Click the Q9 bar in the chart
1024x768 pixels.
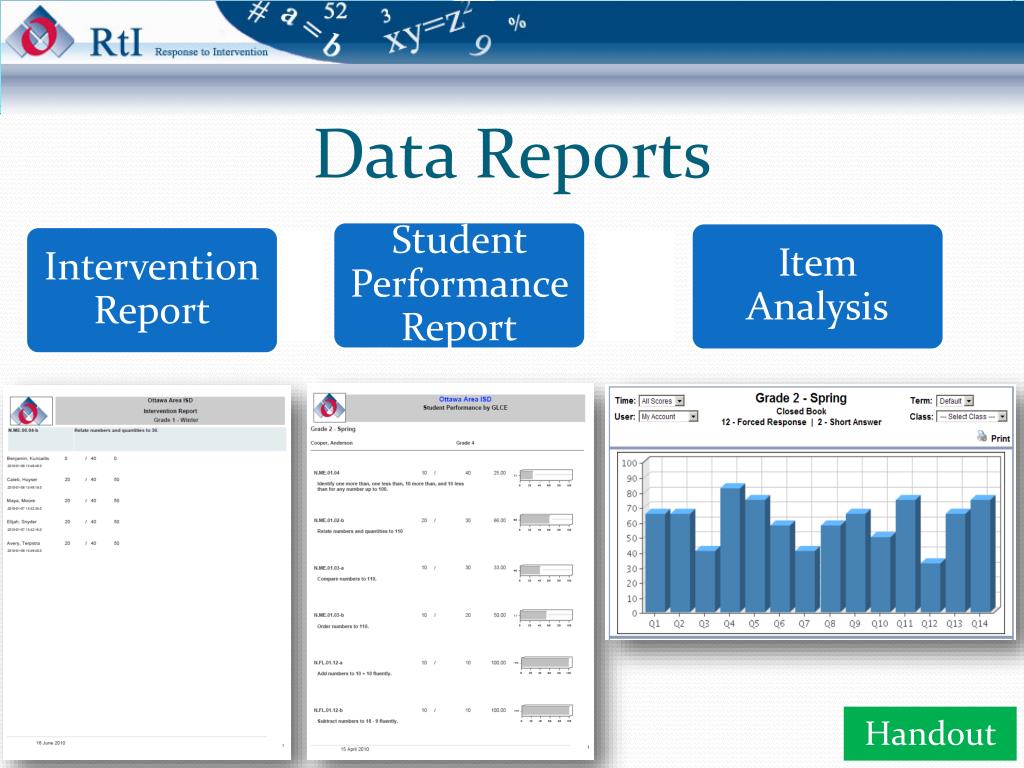857,561
